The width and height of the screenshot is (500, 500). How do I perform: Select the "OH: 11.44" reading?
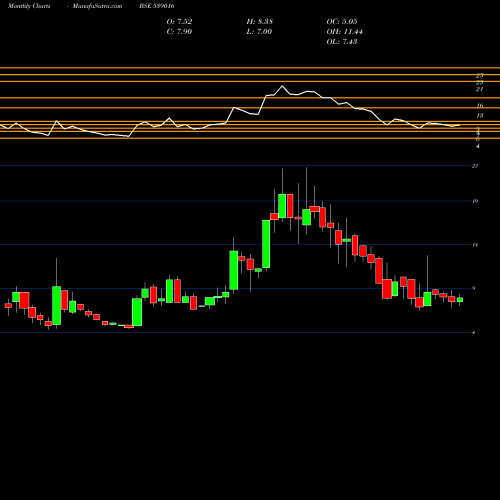(x=345, y=32)
